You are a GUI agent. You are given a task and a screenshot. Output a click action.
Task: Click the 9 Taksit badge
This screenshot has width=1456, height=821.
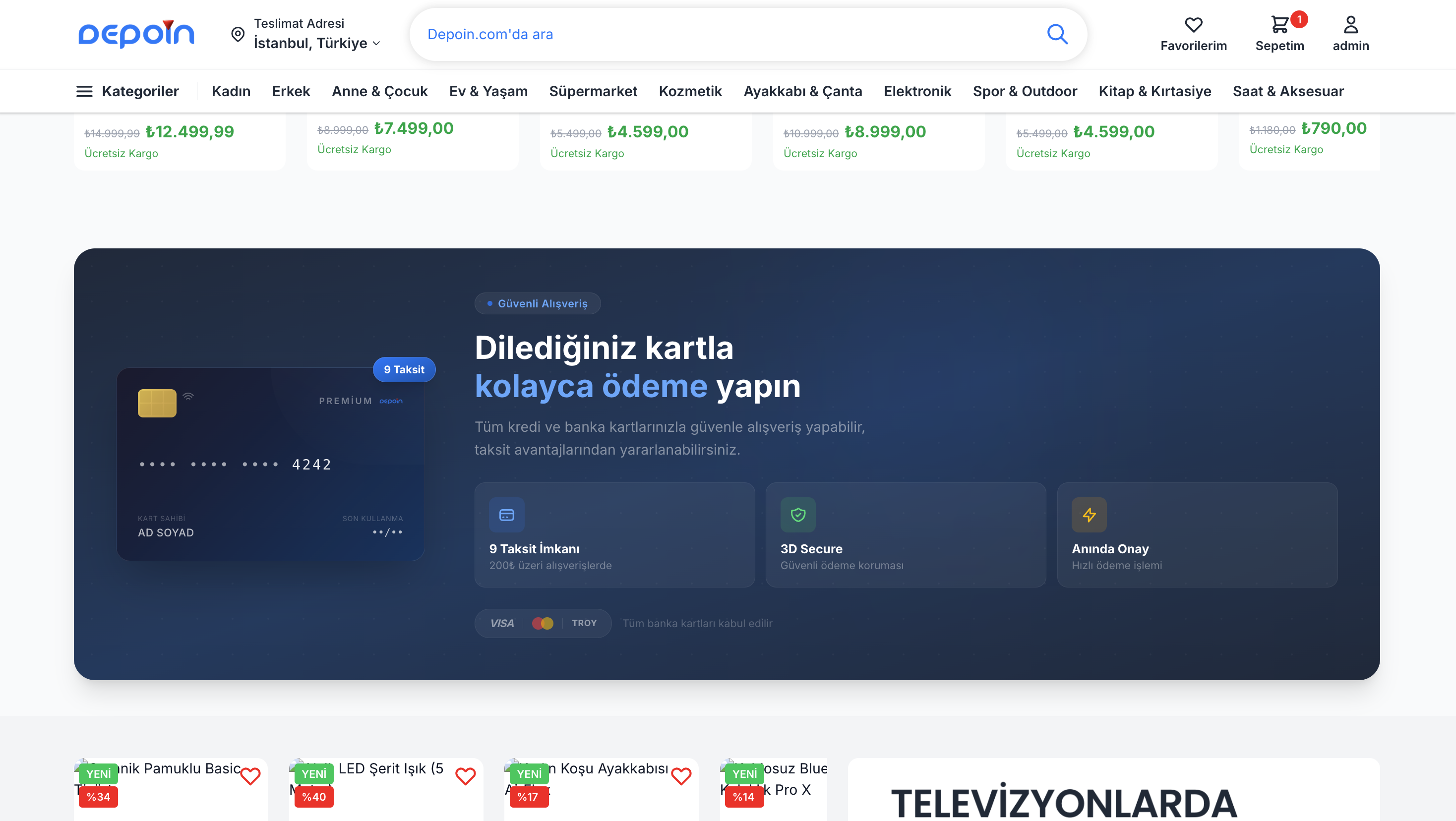point(404,369)
